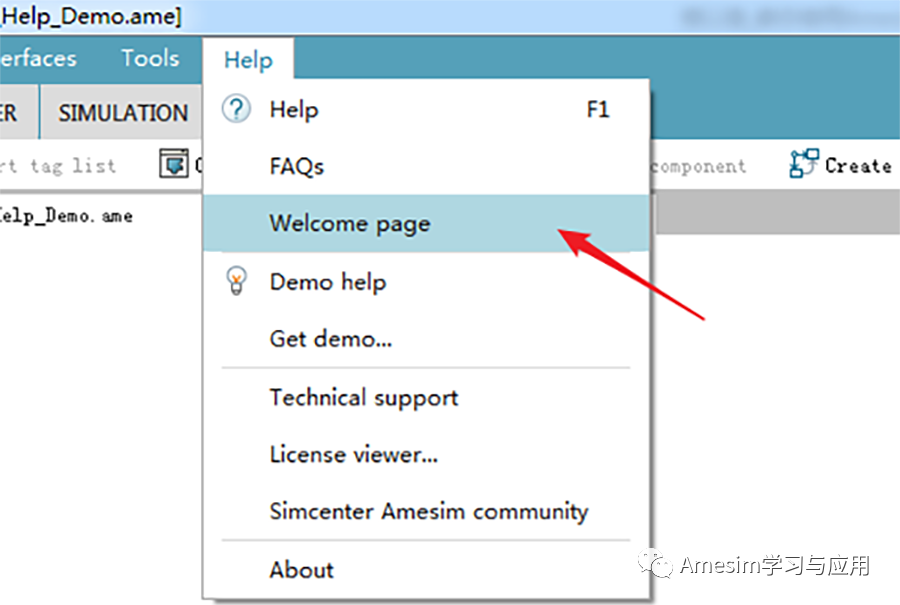Click the component toolbar label

coord(699,166)
